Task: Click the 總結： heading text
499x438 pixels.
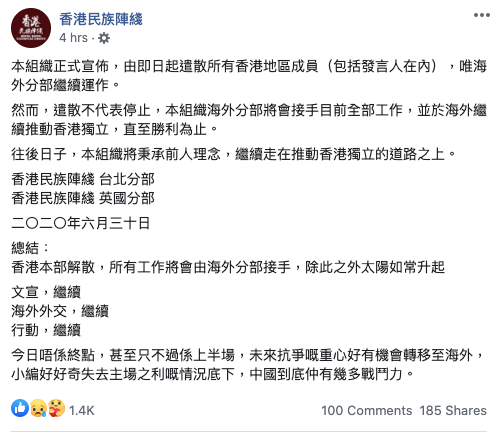Action: 30,248
